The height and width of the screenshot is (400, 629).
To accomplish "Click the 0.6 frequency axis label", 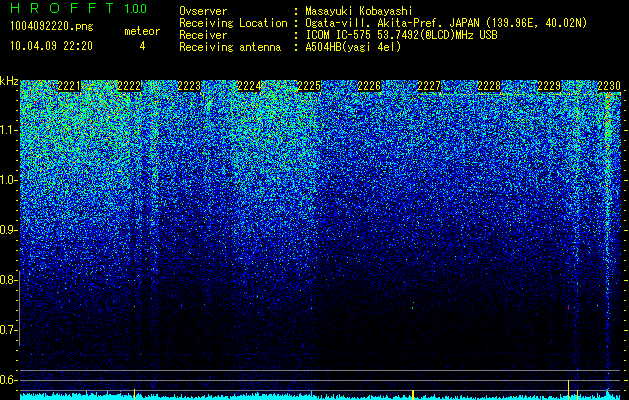I will [8, 380].
